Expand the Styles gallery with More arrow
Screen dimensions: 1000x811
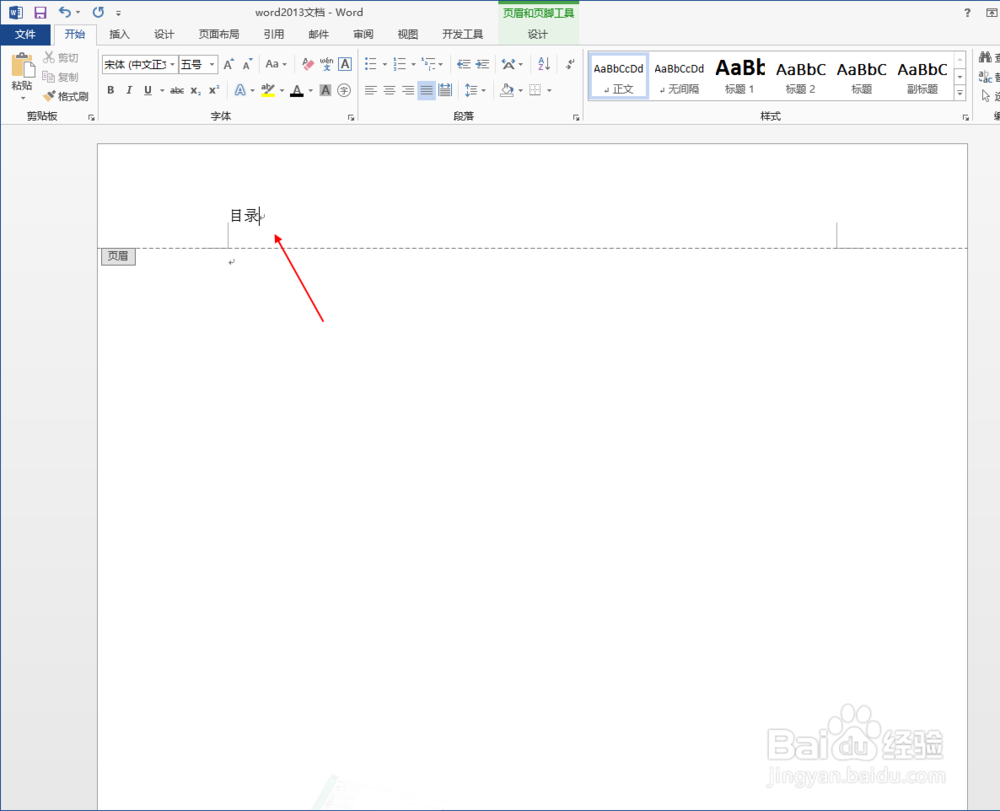pos(960,93)
